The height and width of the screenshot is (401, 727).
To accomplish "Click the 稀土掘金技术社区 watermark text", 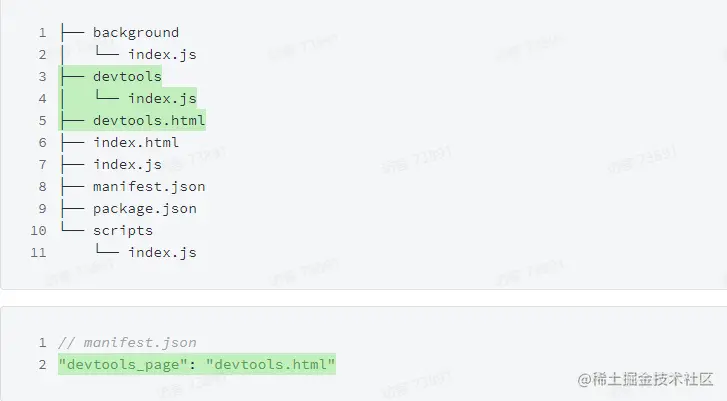I will (x=656, y=378).
